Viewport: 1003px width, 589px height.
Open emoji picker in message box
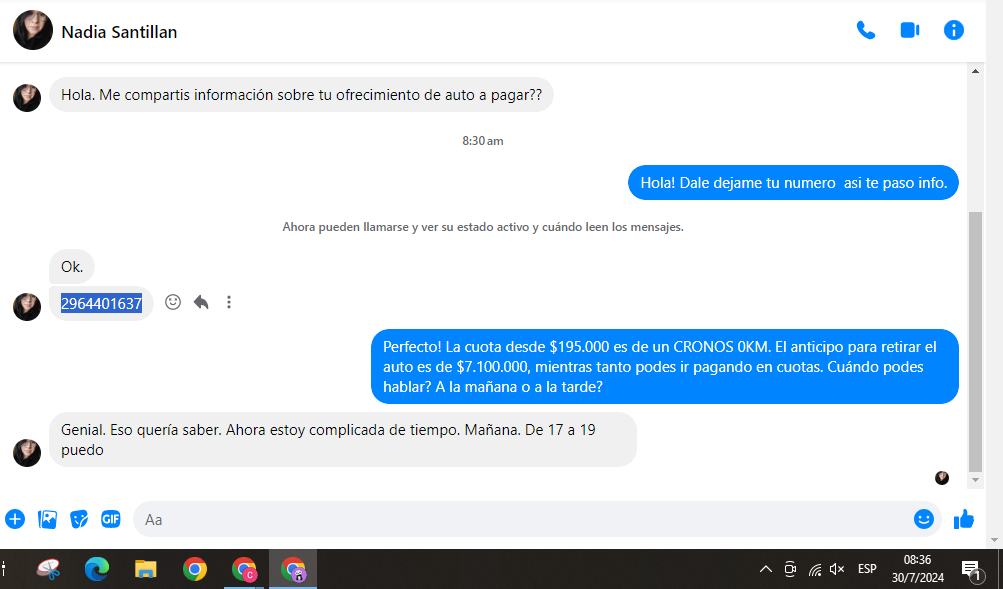tap(923, 519)
